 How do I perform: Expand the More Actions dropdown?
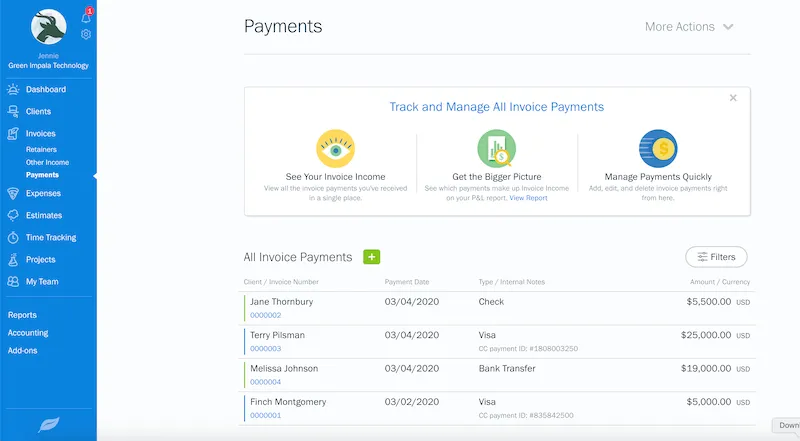(690, 27)
